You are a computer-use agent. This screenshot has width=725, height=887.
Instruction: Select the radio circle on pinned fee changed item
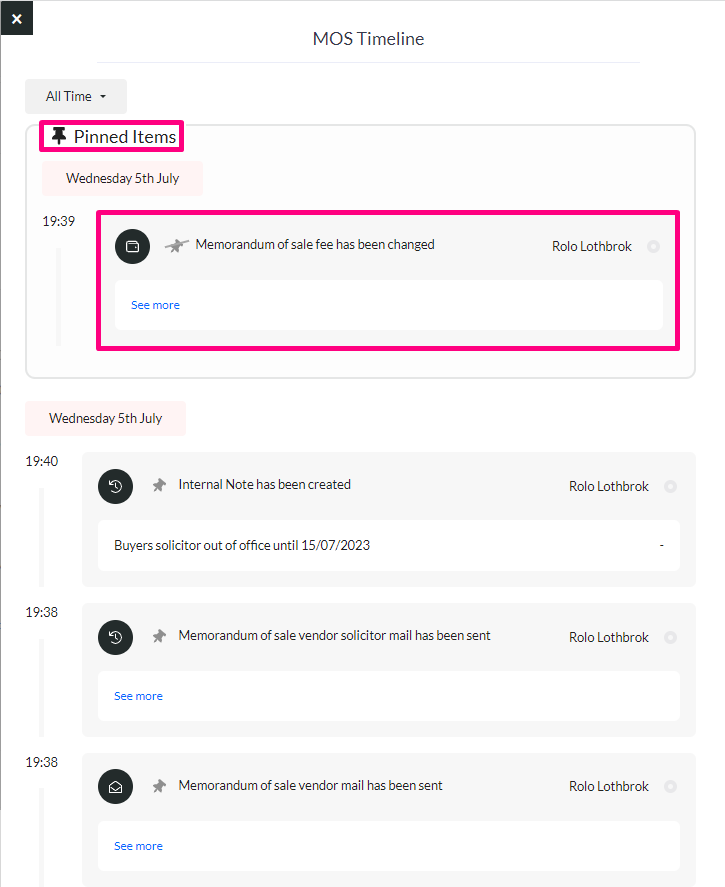653,247
